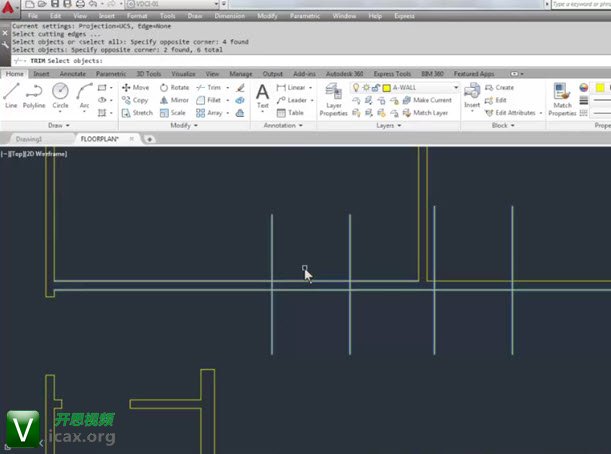Expand the Annotation panel
611x454 pixels.
click(283, 125)
